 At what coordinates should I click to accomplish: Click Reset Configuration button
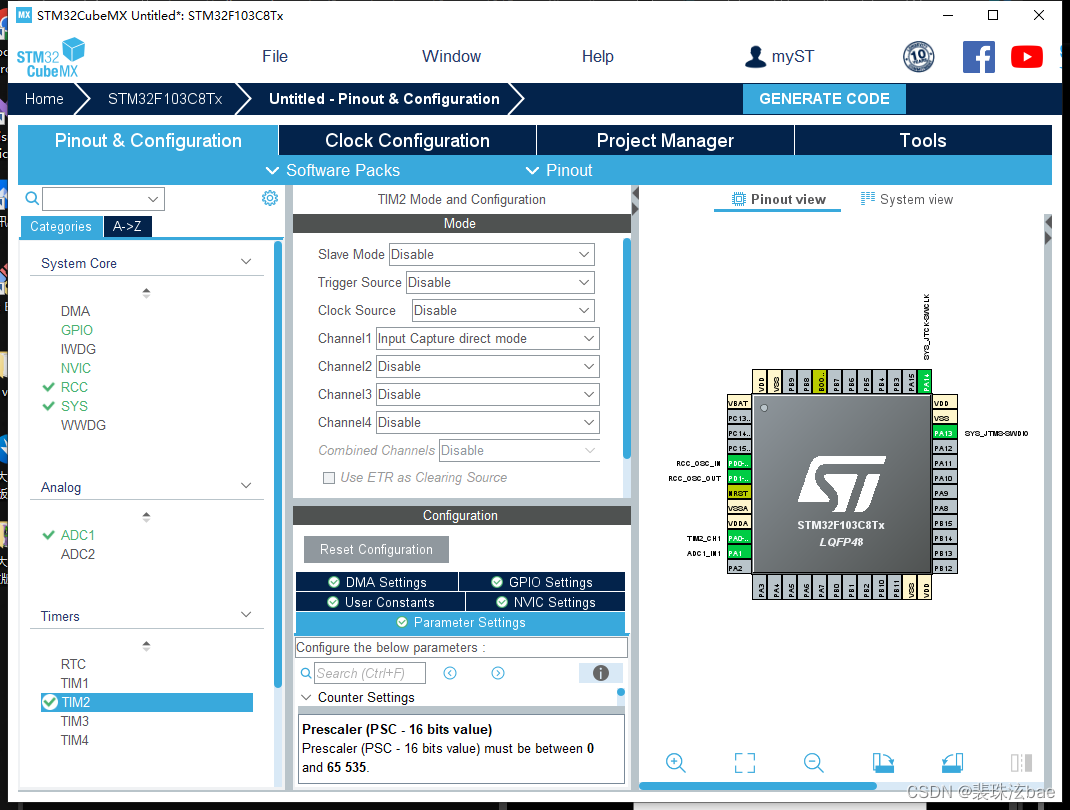pyautogui.click(x=376, y=549)
